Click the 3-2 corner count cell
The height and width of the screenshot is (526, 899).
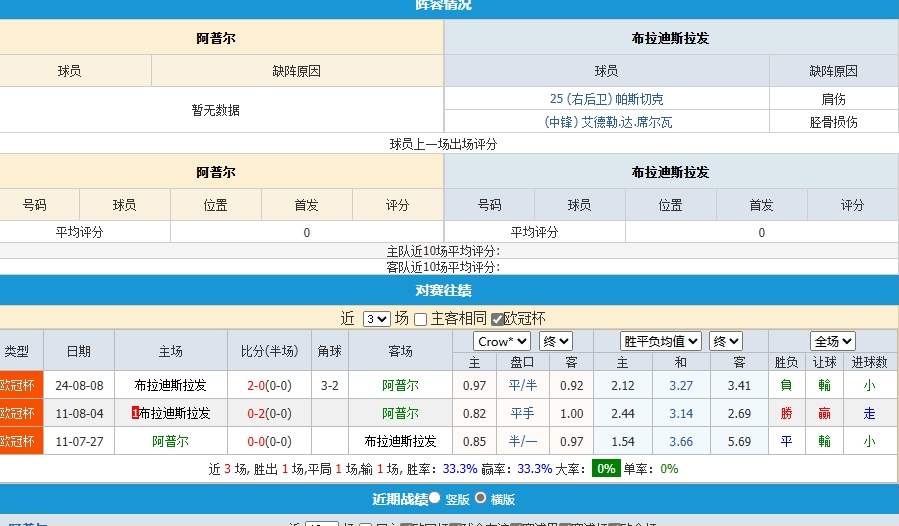tap(330, 385)
